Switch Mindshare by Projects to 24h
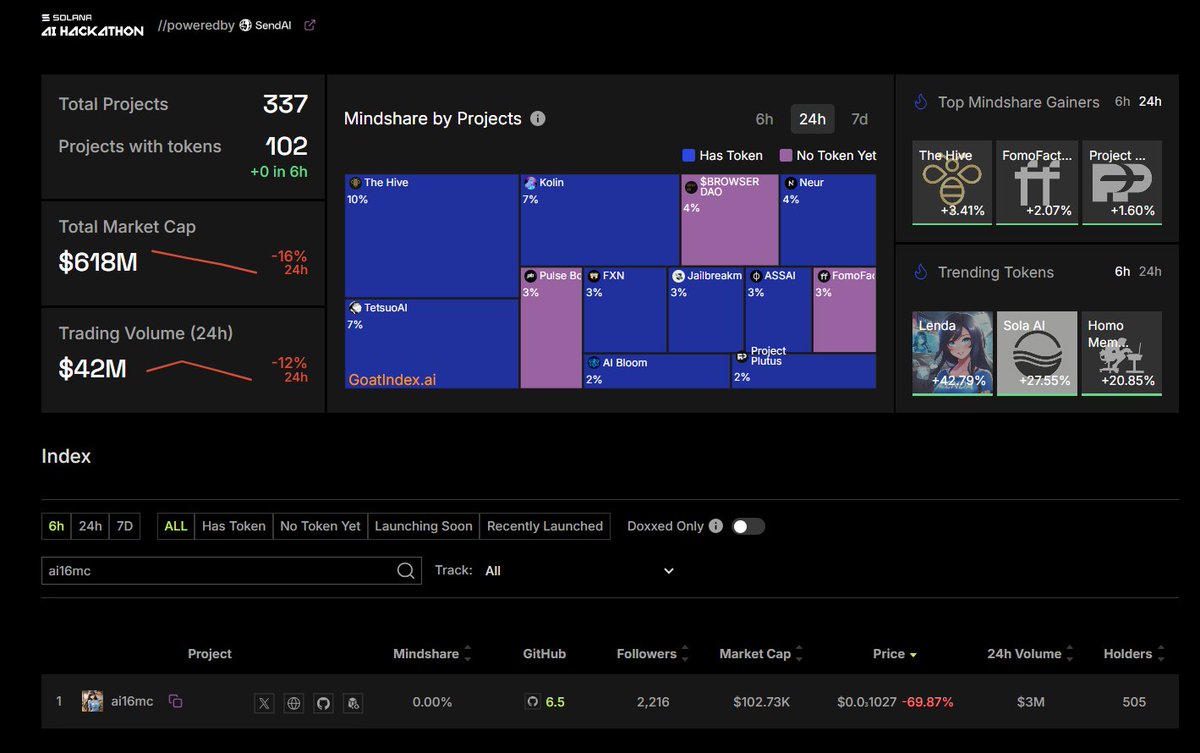This screenshot has width=1200, height=753. click(812, 119)
